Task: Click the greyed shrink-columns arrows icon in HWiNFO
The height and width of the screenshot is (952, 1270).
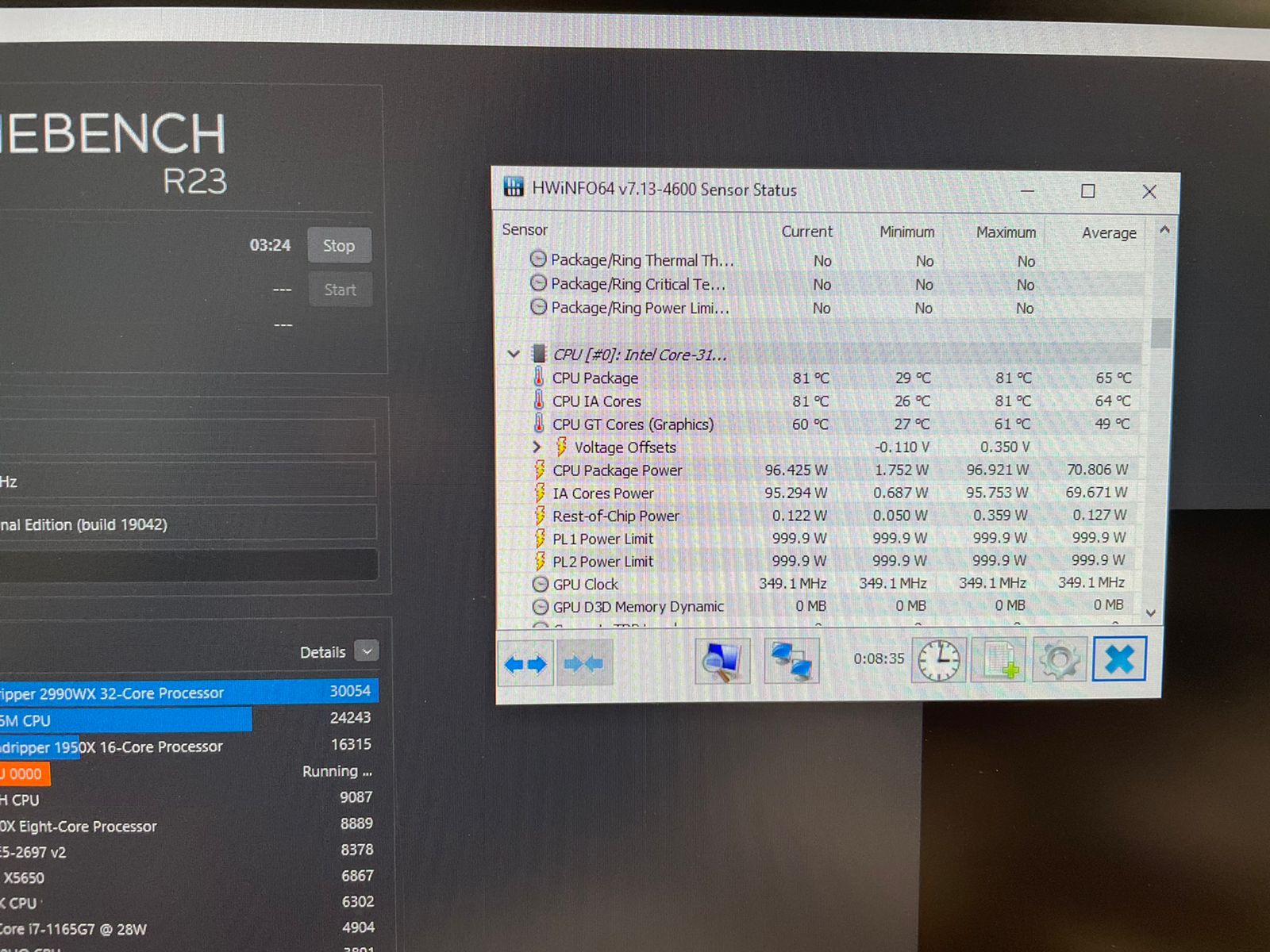Action: click(583, 662)
